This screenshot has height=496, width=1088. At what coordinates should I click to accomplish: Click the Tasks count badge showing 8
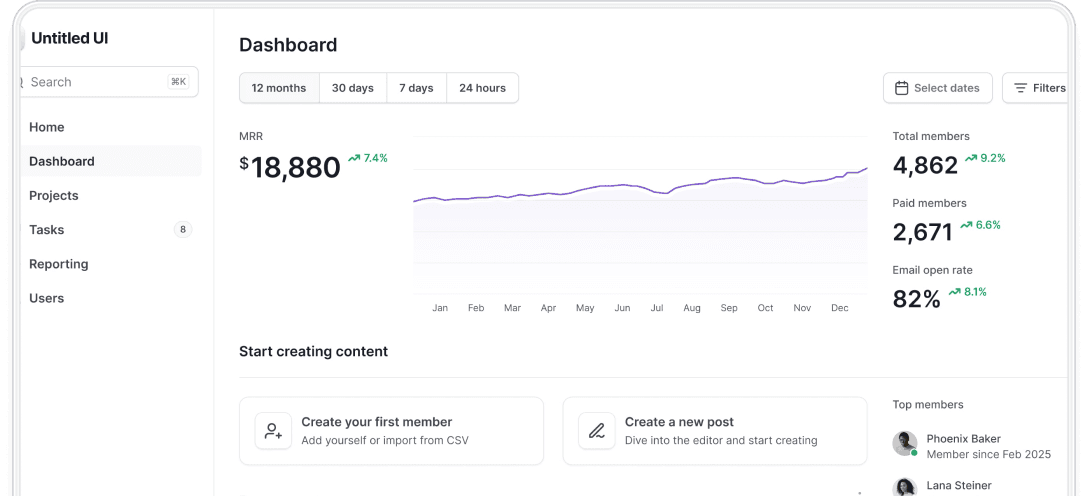point(182,230)
